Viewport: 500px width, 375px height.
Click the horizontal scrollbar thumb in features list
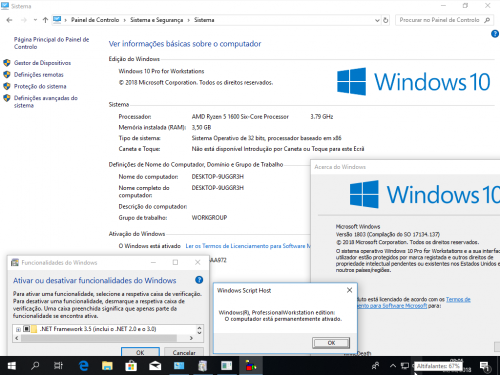[99, 338]
